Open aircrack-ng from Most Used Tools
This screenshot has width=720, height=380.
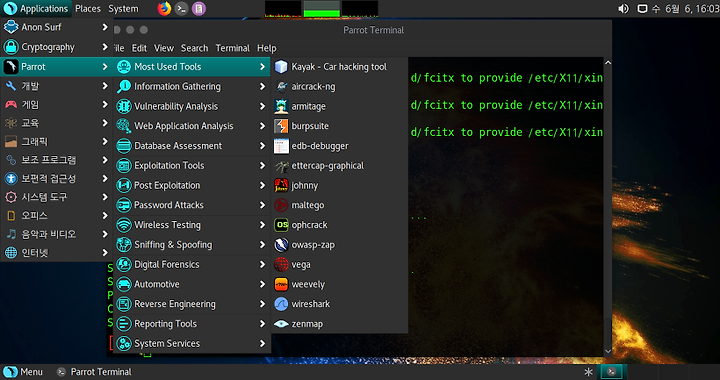(340, 86)
